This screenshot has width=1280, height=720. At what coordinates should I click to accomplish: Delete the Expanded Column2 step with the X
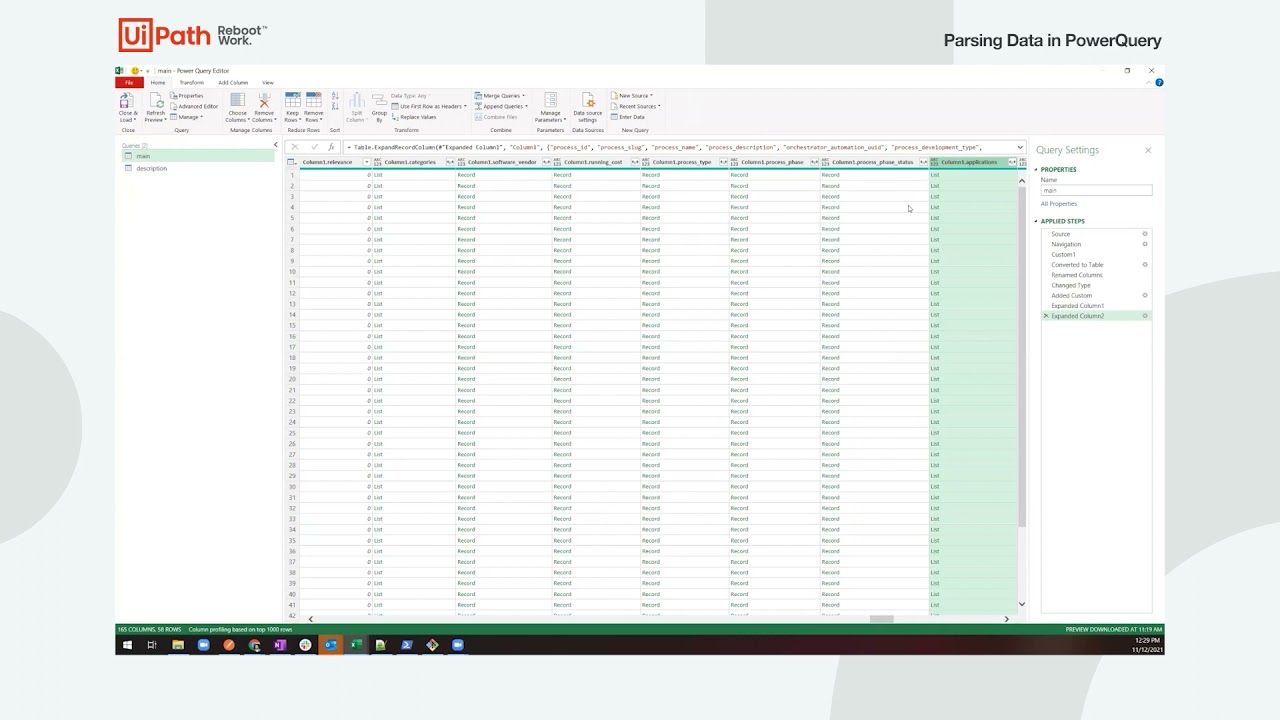click(x=1046, y=316)
